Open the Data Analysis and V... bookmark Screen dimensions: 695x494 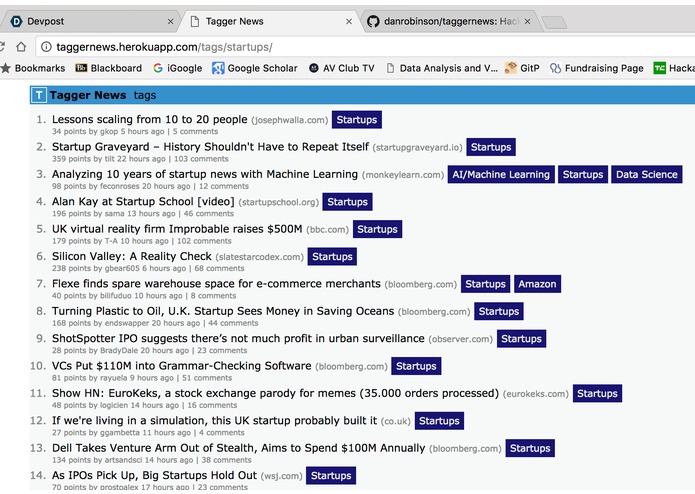click(442, 68)
